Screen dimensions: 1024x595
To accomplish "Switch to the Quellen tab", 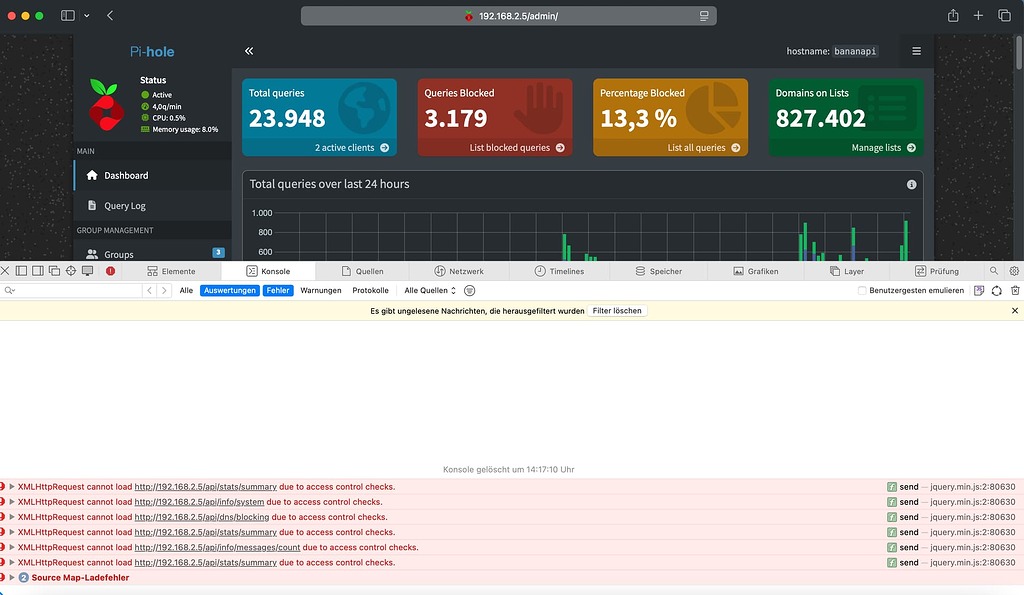I will (x=362, y=271).
